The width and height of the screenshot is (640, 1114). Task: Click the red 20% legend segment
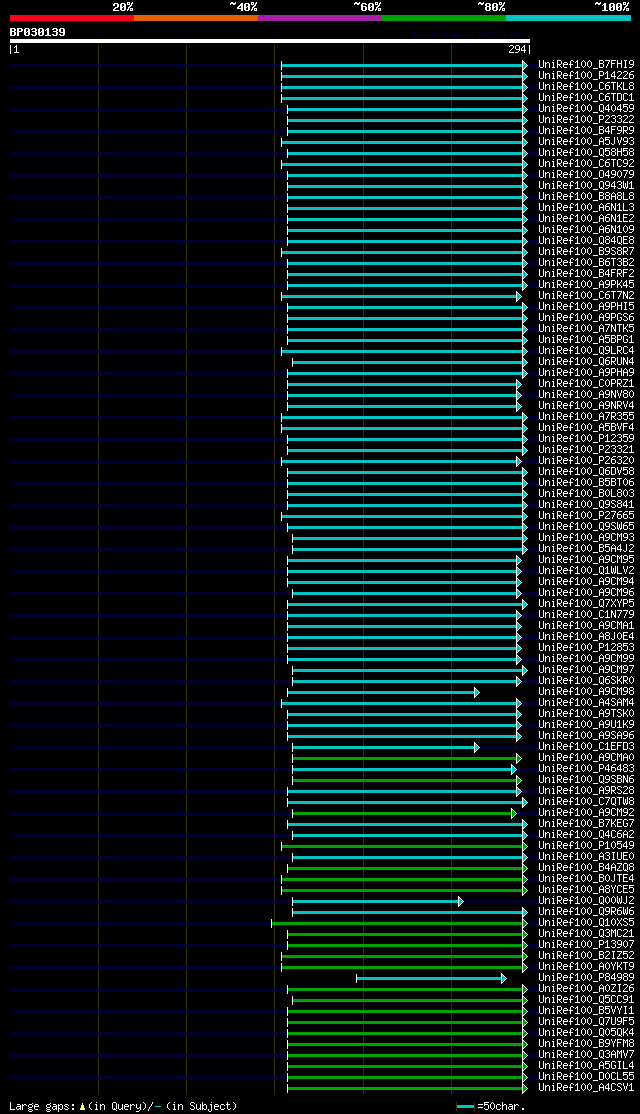click(x=72, y=18)
